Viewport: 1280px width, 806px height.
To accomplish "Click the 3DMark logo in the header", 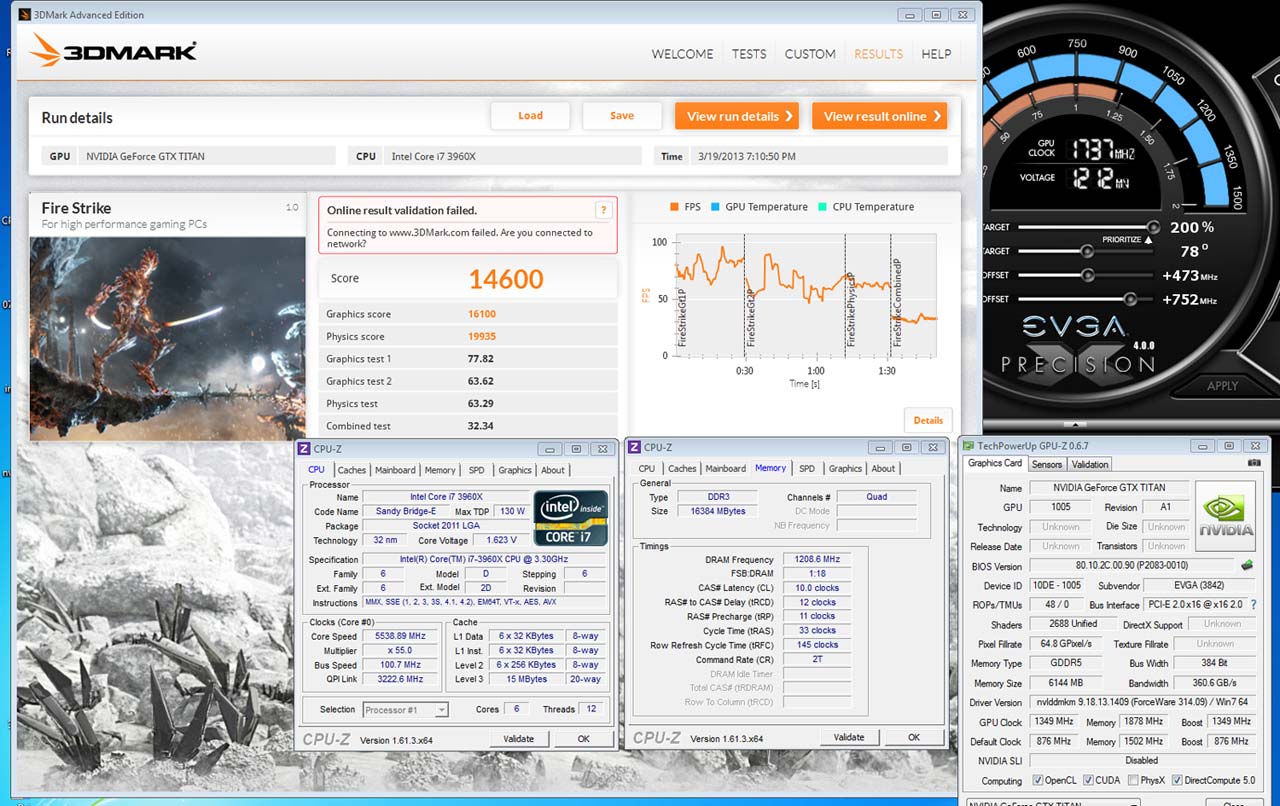I will pos(113,52).
